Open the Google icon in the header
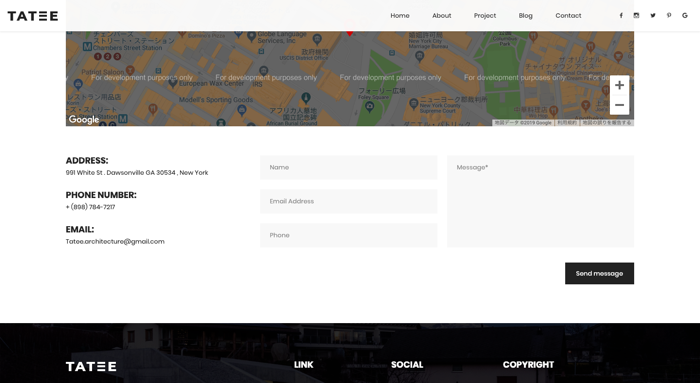Image resolution: width=700 pixels, height=383 pixels. click(685, 16)
